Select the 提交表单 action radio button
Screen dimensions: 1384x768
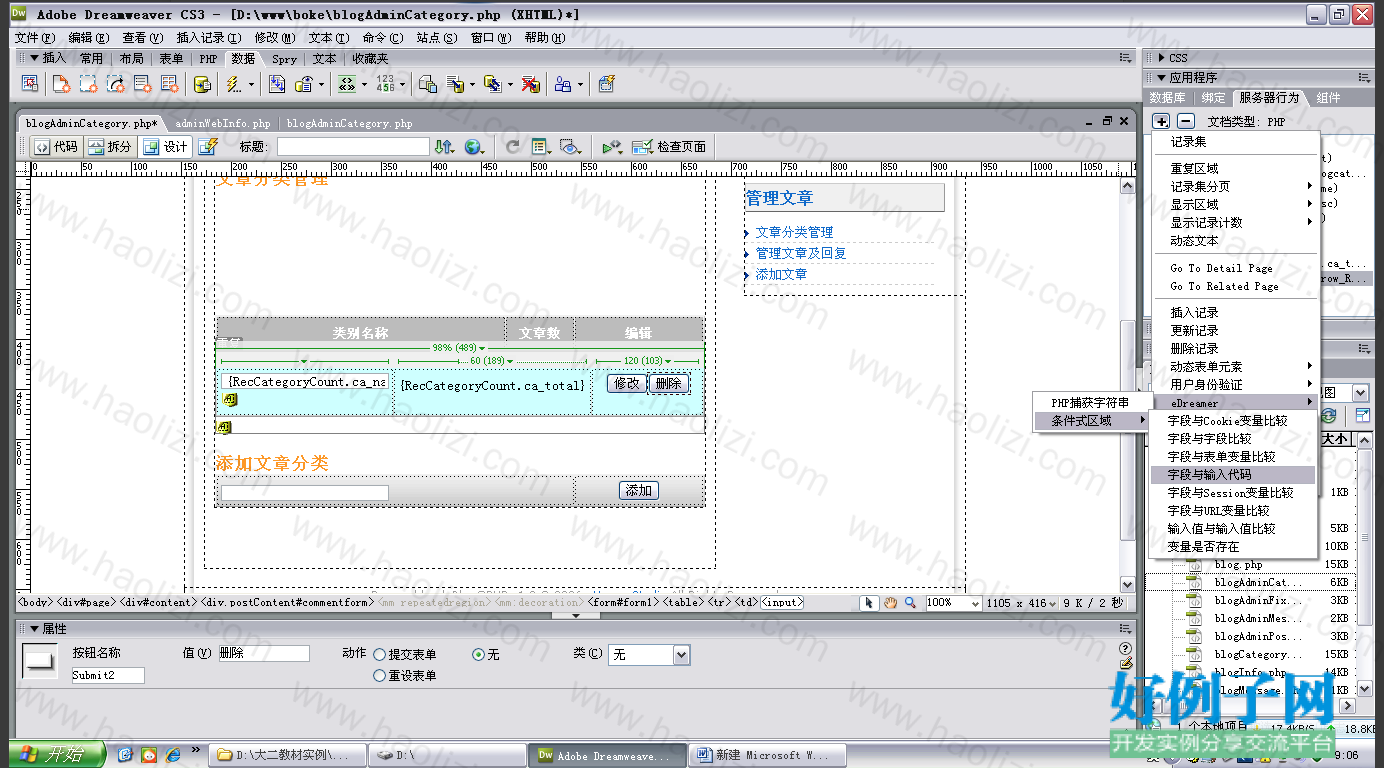coord(379,655)
